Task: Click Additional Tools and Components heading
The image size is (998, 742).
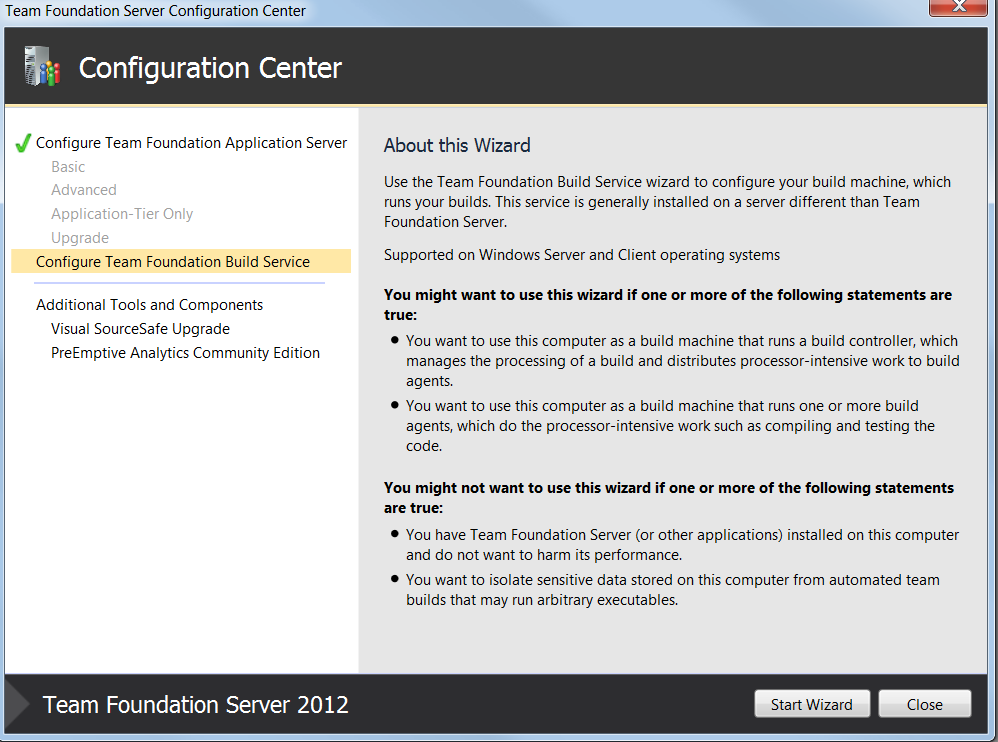Action: coord(150,305)
